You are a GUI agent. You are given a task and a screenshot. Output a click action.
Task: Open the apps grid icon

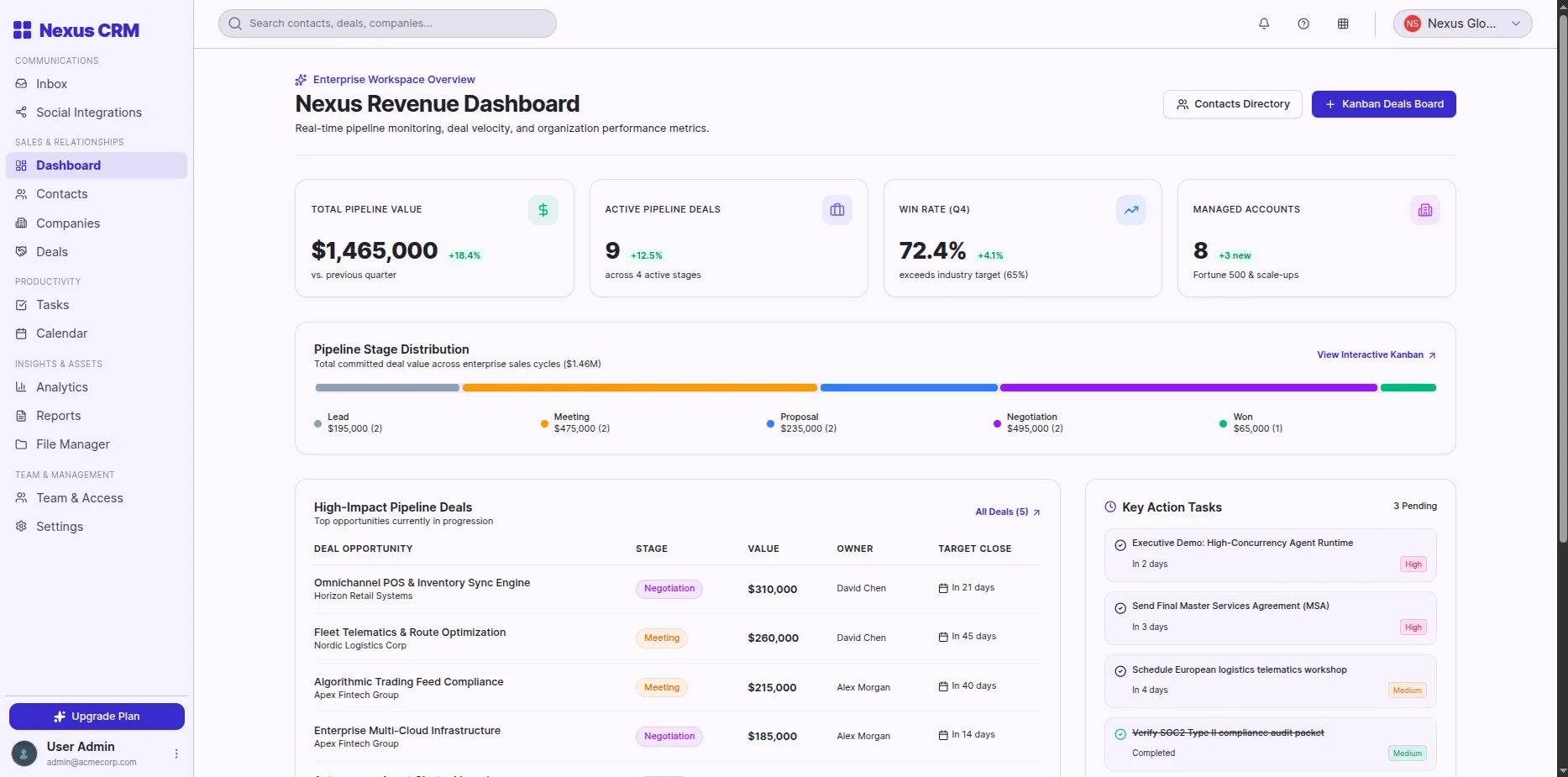click(1343, 24)
